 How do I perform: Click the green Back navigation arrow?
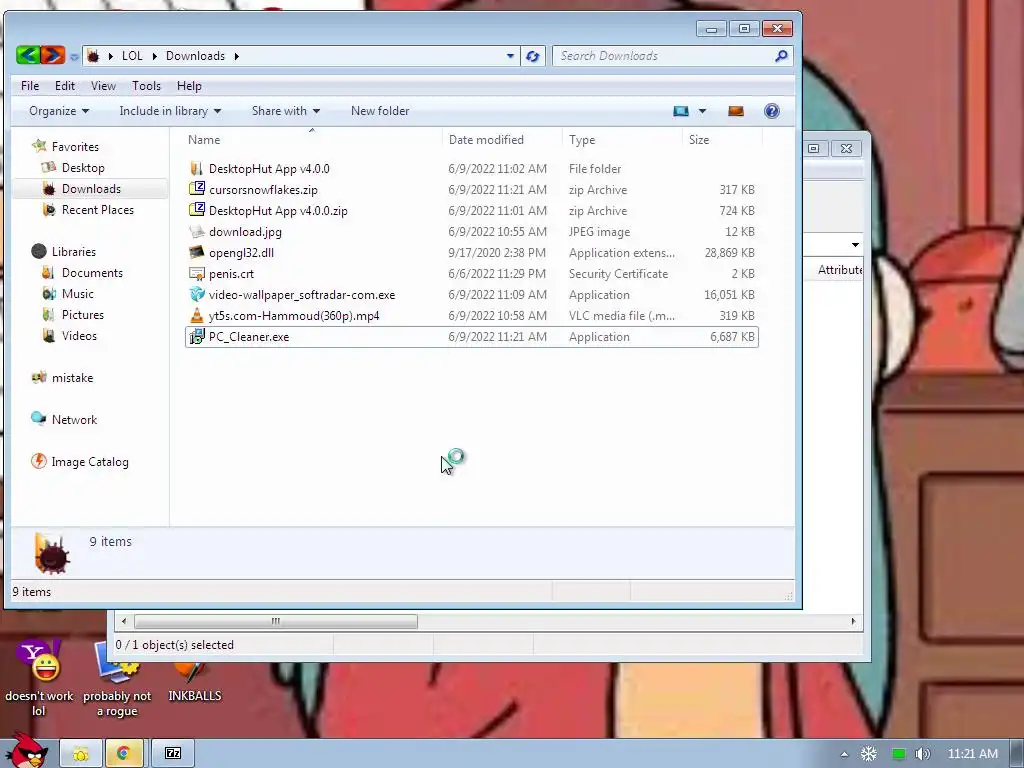(28, 56)
